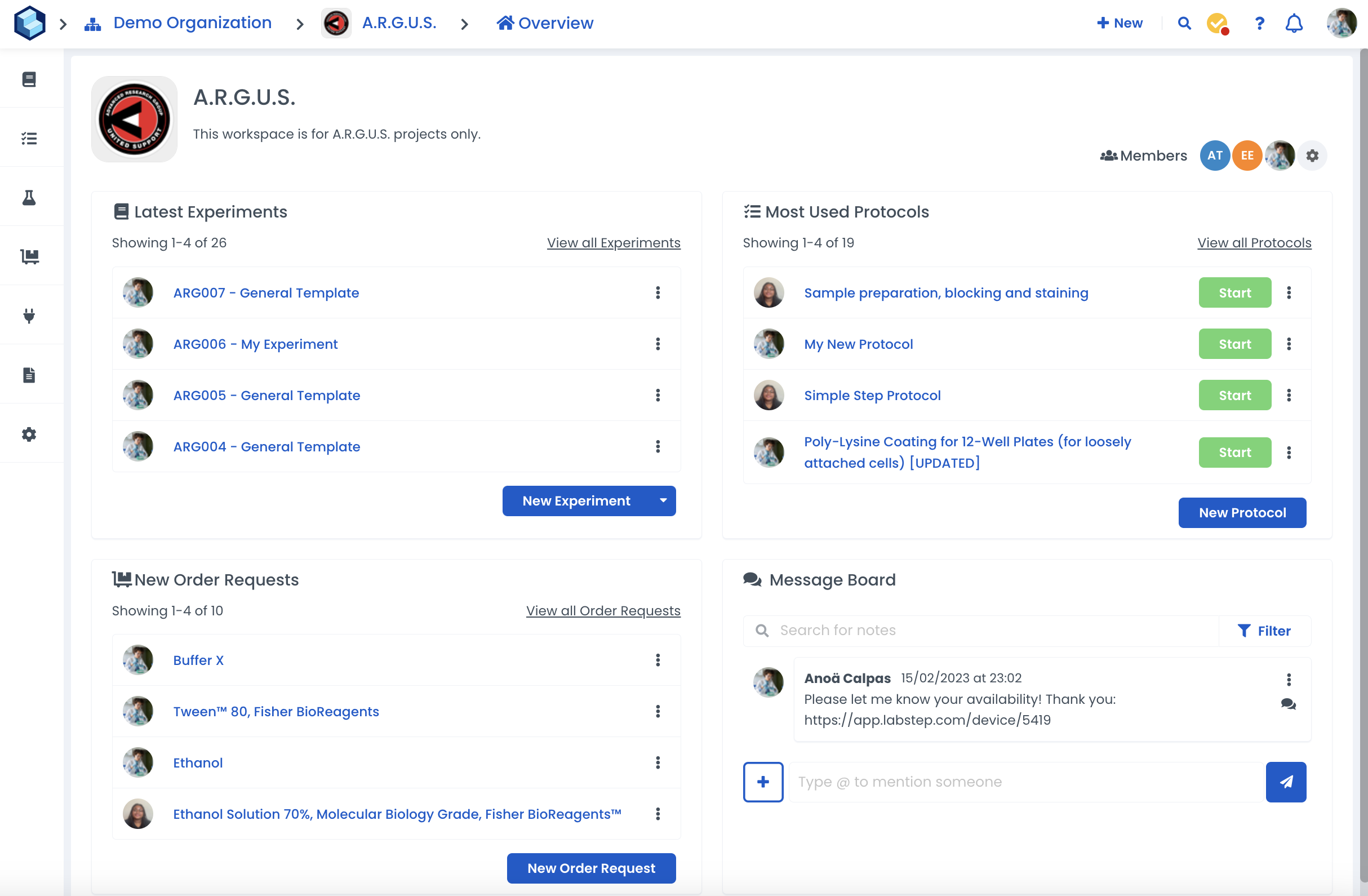1368x896 pixels.
Task: Click the New Order Request button
Action: tap(591, 868)
